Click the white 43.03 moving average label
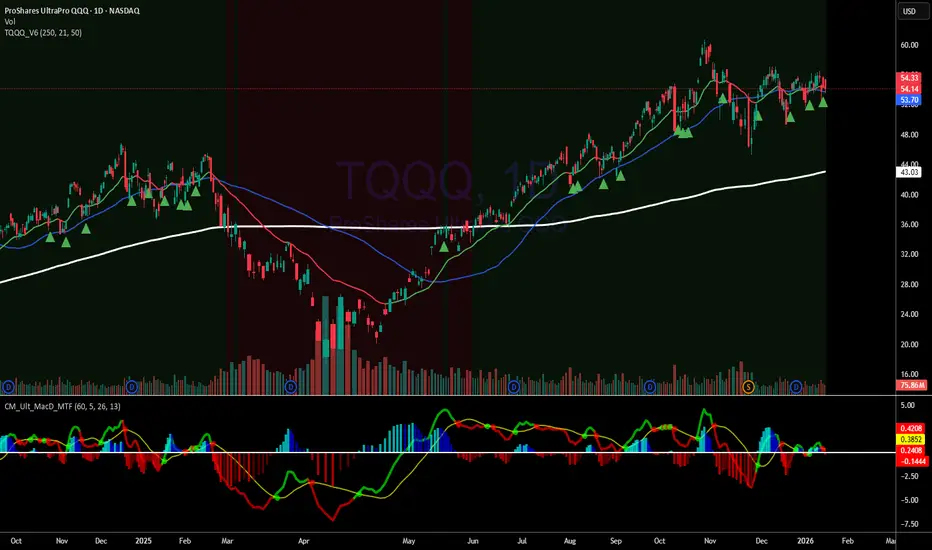The height and width of the screenshot is (550, 932). click(909, 172)
